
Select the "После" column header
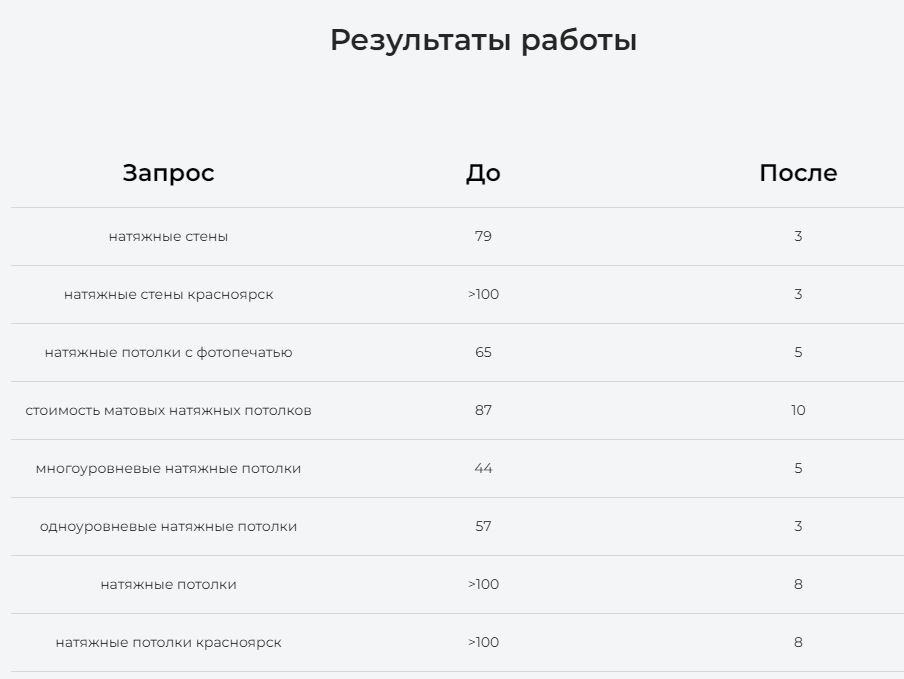797,173
